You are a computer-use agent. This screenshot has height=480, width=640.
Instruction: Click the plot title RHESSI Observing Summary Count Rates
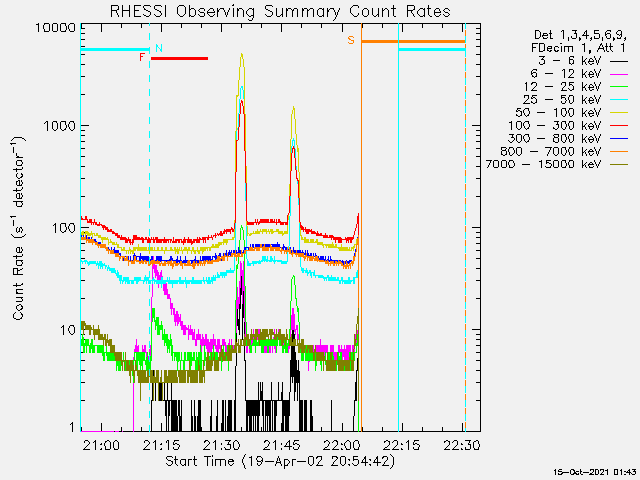[278, 11]
